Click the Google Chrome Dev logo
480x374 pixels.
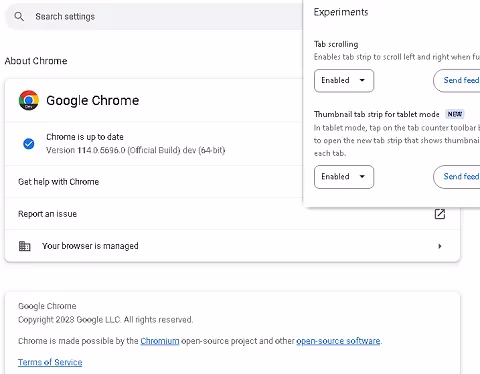[x=29, y=100]
